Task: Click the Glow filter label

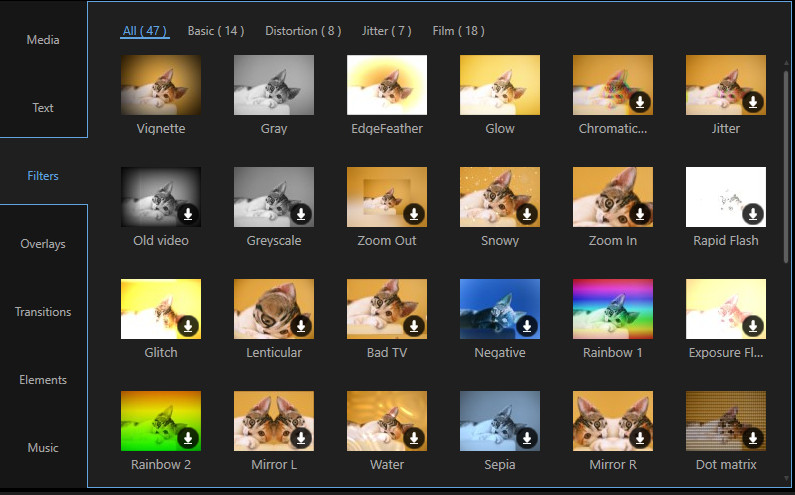Action: click(500, 129)
